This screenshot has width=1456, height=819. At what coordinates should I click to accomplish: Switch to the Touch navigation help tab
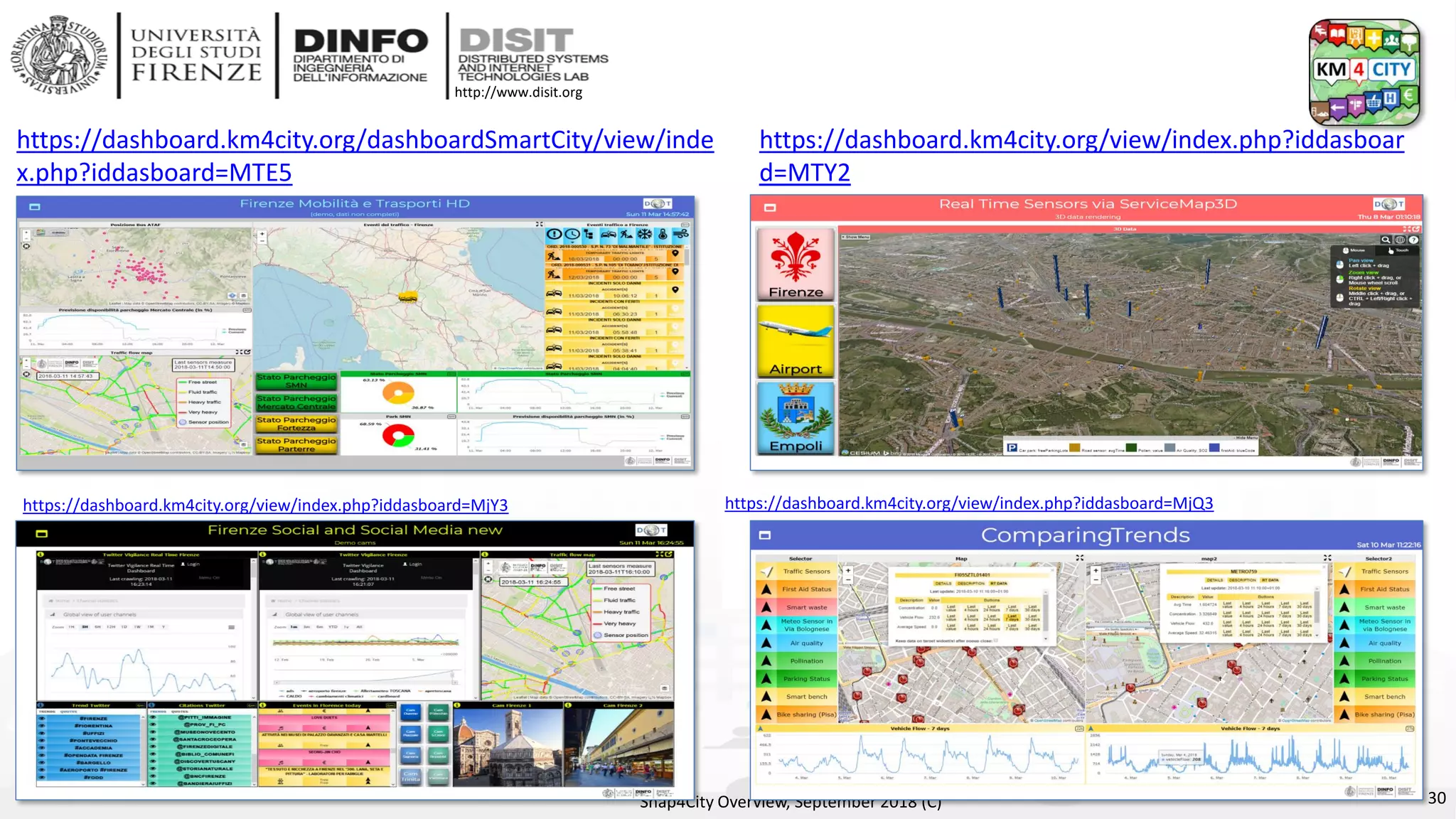click(1398, 250)
